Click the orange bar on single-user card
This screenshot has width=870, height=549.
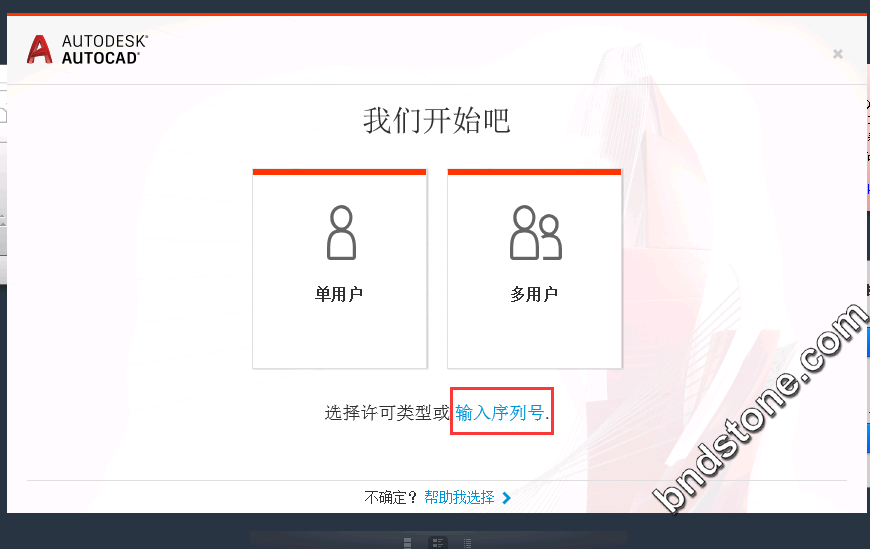tap(340, 172)
